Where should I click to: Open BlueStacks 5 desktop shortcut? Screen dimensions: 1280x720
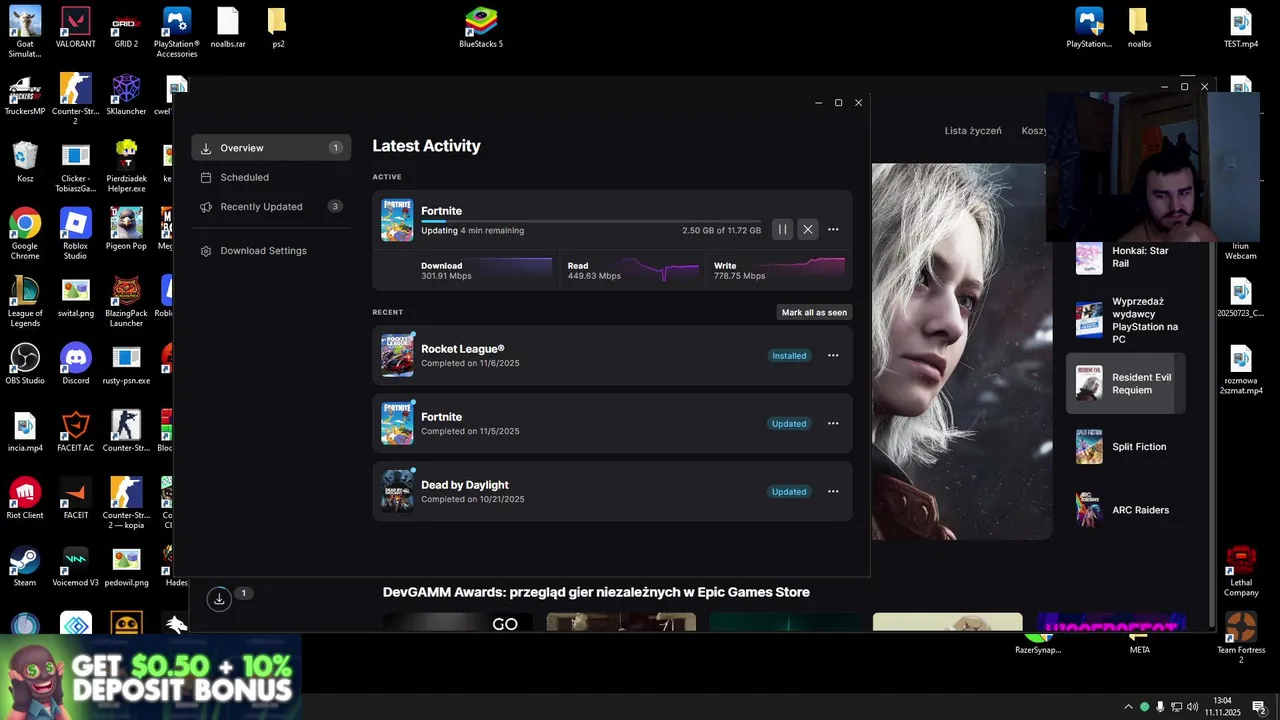click(x=481, y=28)
